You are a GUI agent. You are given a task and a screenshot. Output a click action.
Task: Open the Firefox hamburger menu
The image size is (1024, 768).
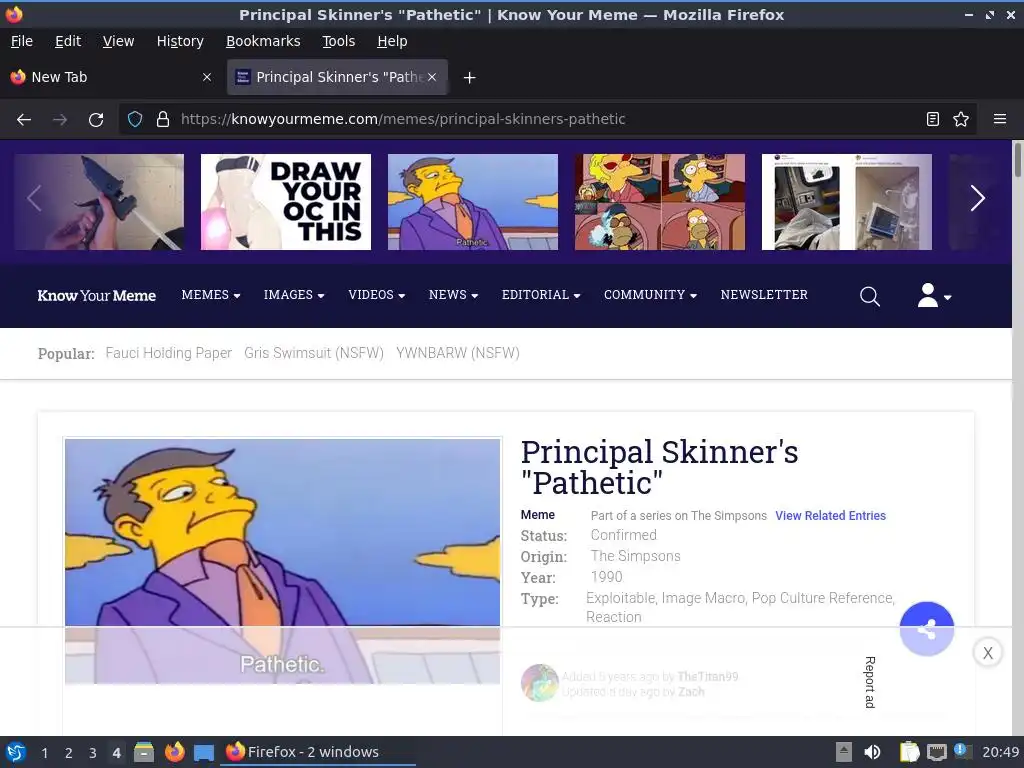pyautogui.click(x=999, y=119)
